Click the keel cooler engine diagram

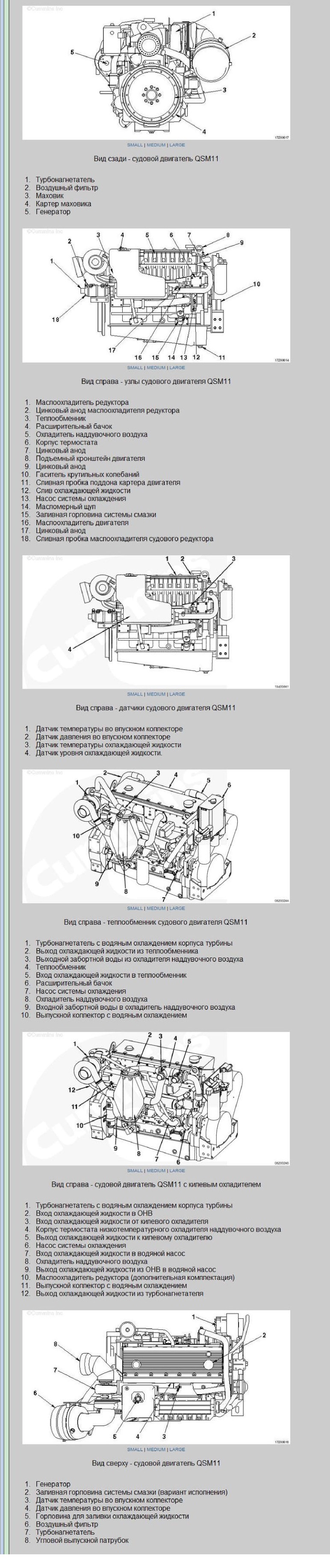(156, 1098)
